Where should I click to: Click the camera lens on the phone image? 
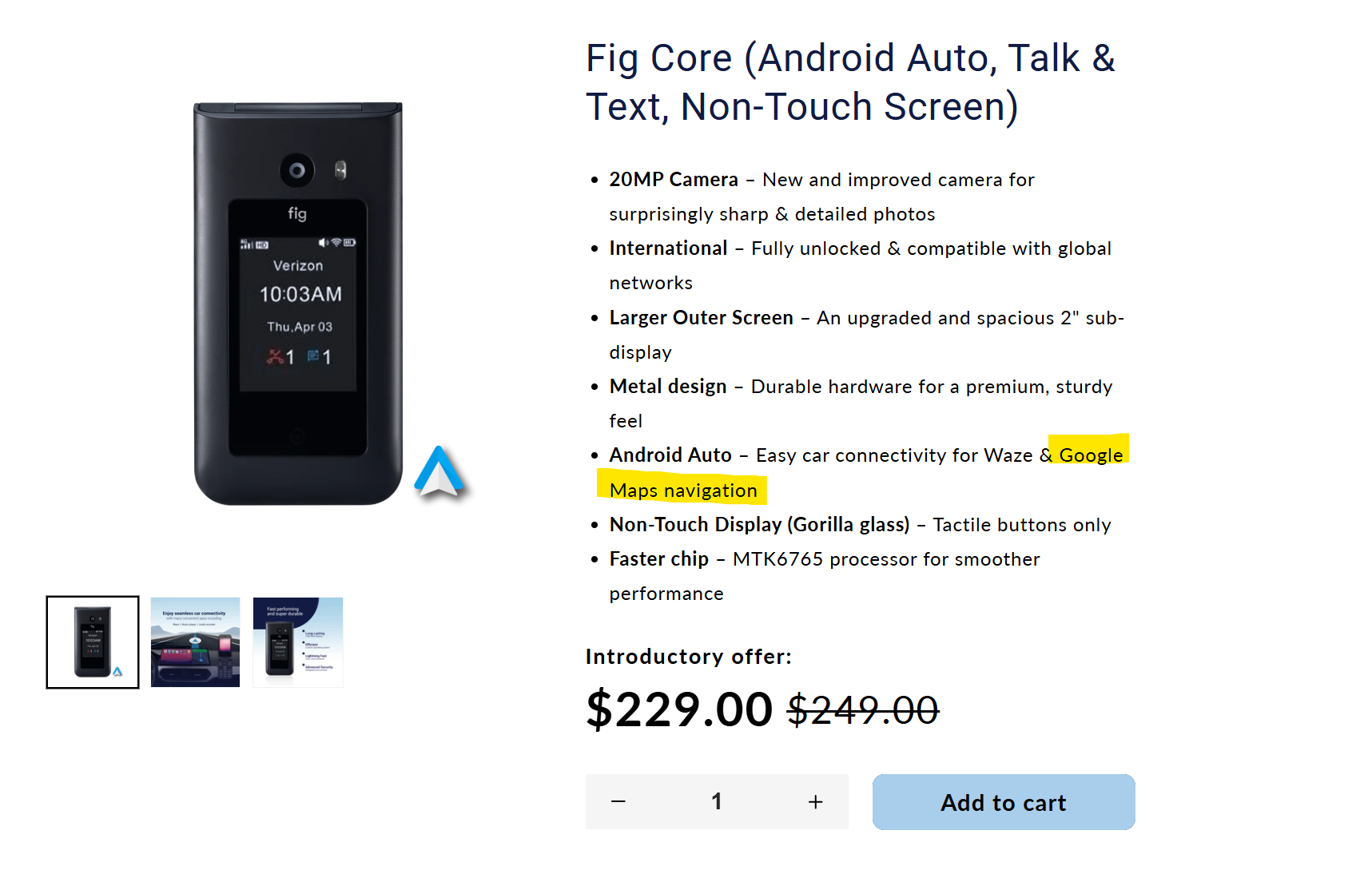coord(297,170)
